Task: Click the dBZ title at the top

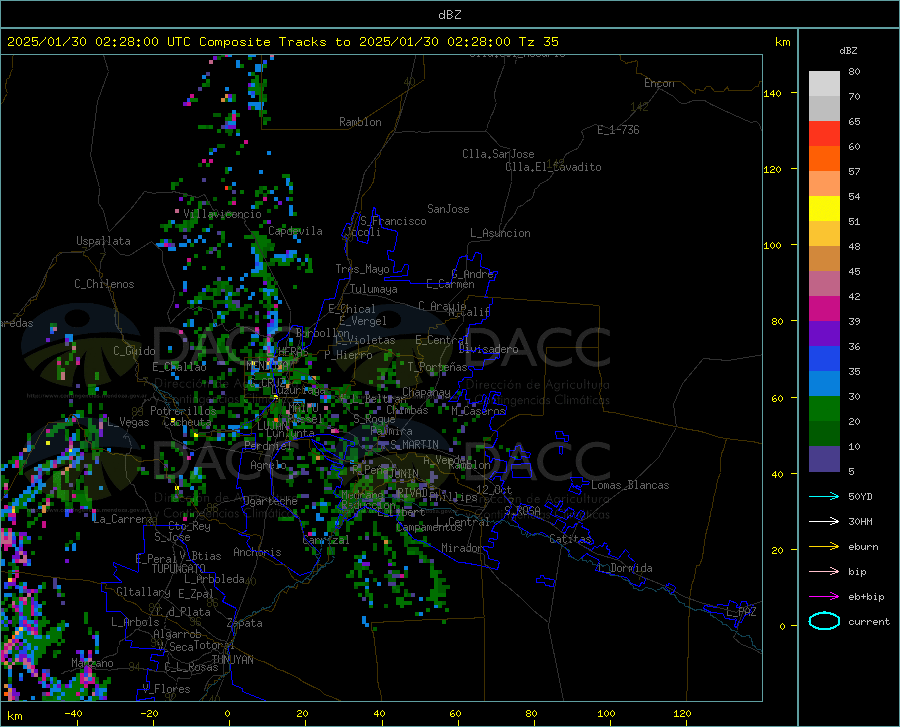Action: point(449,15)
